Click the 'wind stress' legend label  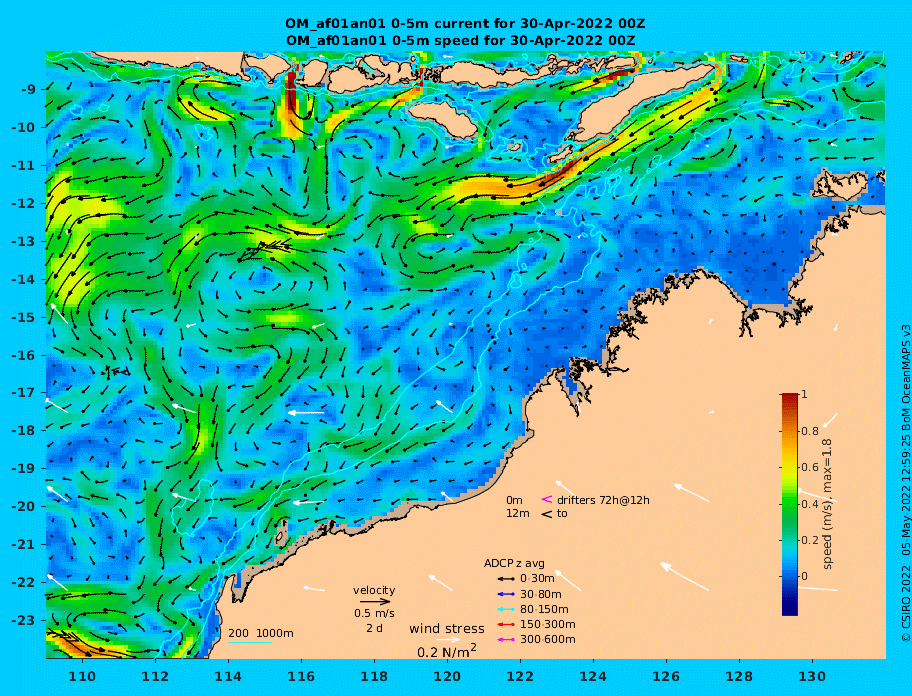point(447,629)
